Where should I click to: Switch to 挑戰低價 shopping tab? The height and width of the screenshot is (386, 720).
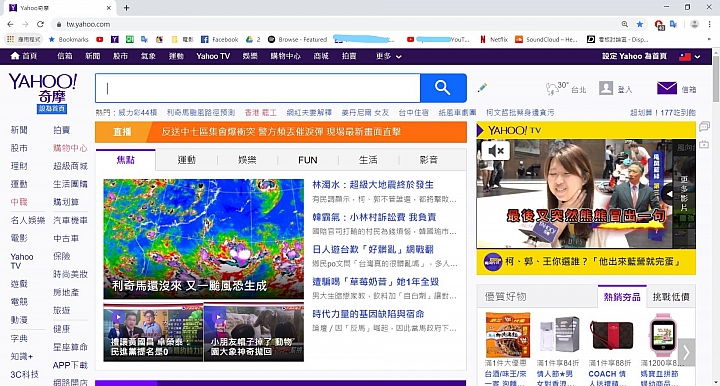[671, 297]
